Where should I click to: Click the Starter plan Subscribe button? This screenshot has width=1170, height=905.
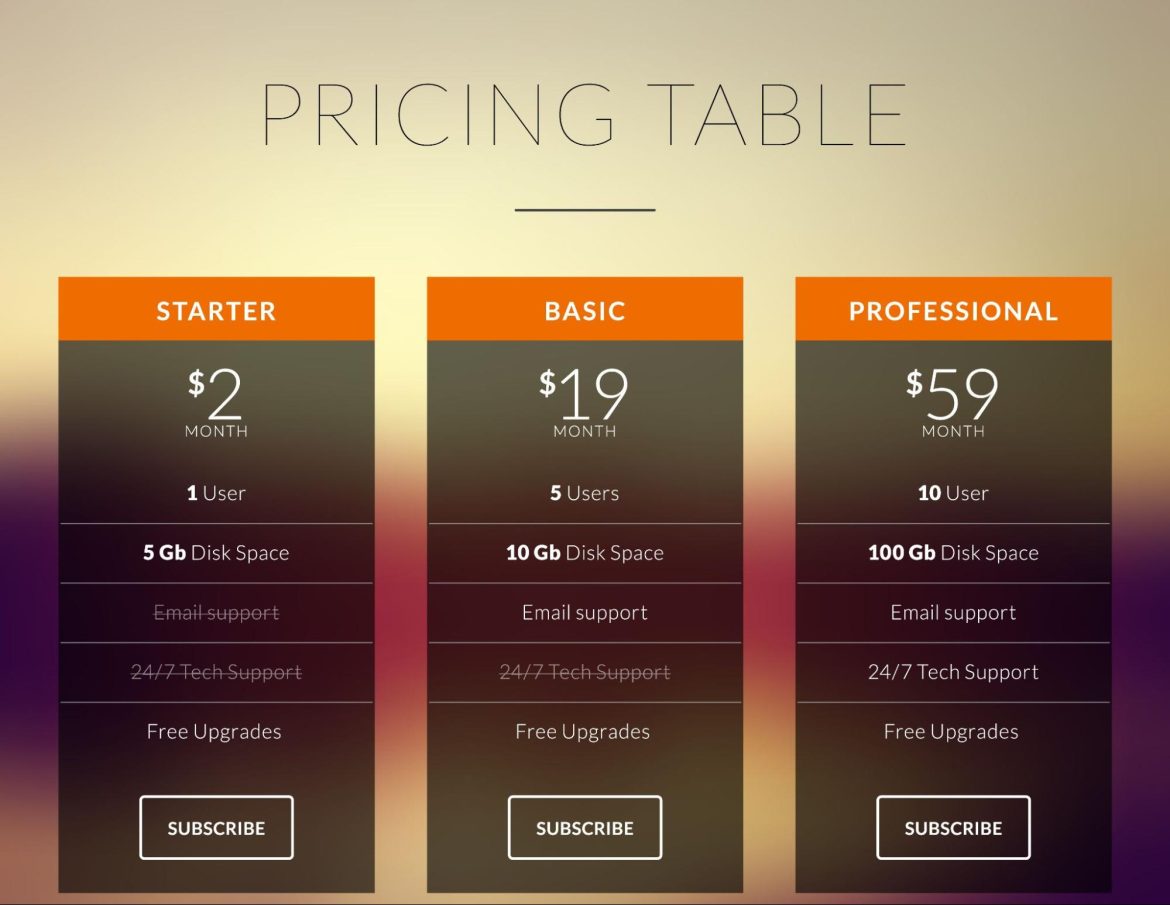pyautogui.click(x=216, y=827)
